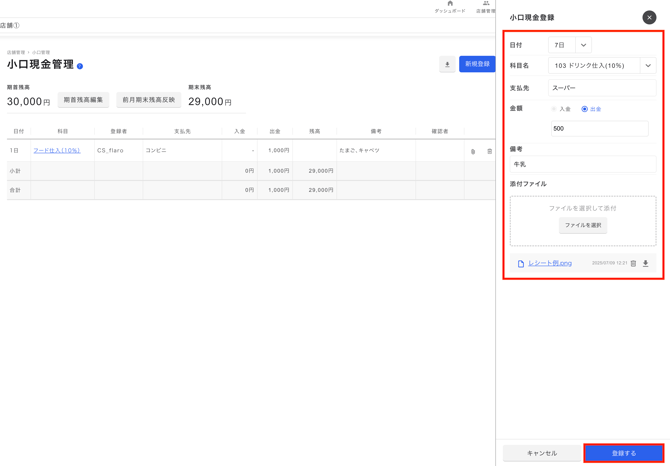Click the 期首残高編集 button
Viewport: 670px width, 466px height.
(83, 100)
